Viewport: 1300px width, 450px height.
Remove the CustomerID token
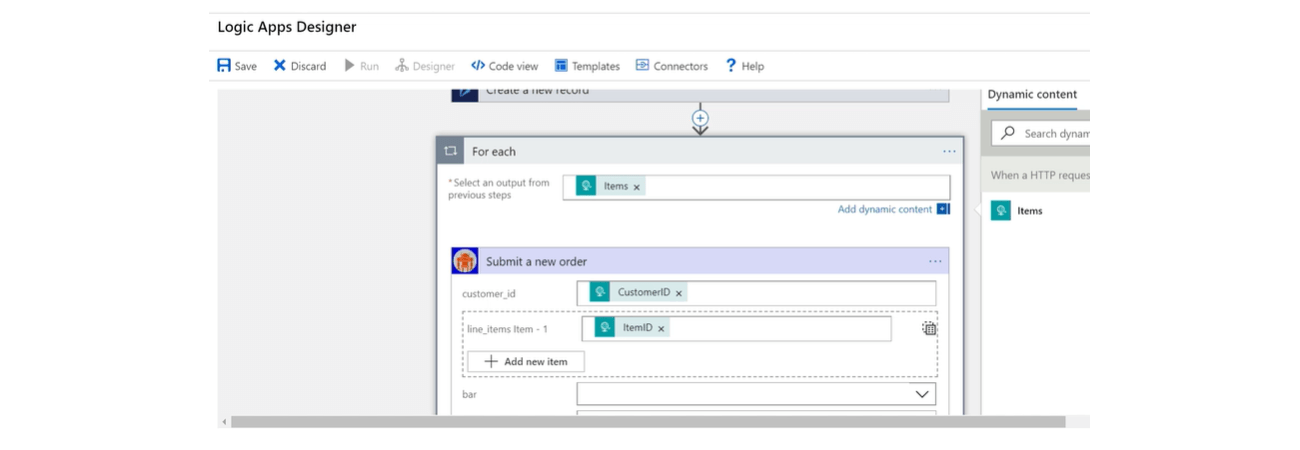(679, 293)
